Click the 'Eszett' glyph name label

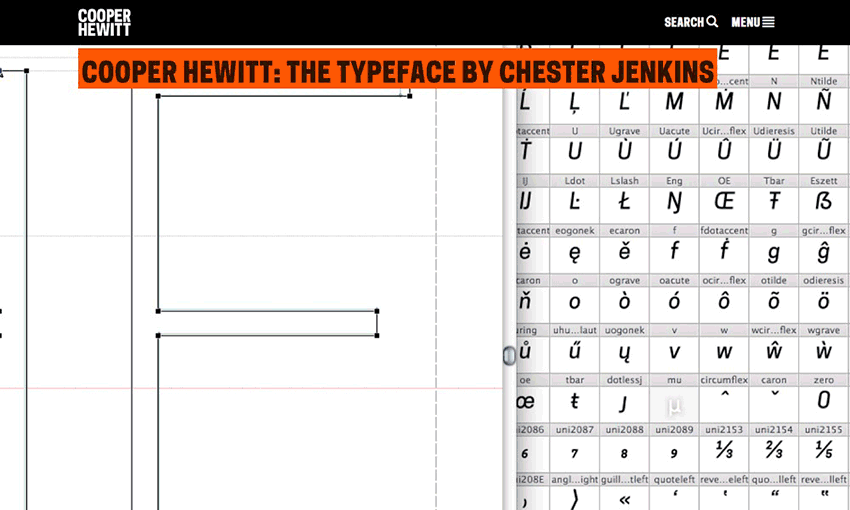824,180
